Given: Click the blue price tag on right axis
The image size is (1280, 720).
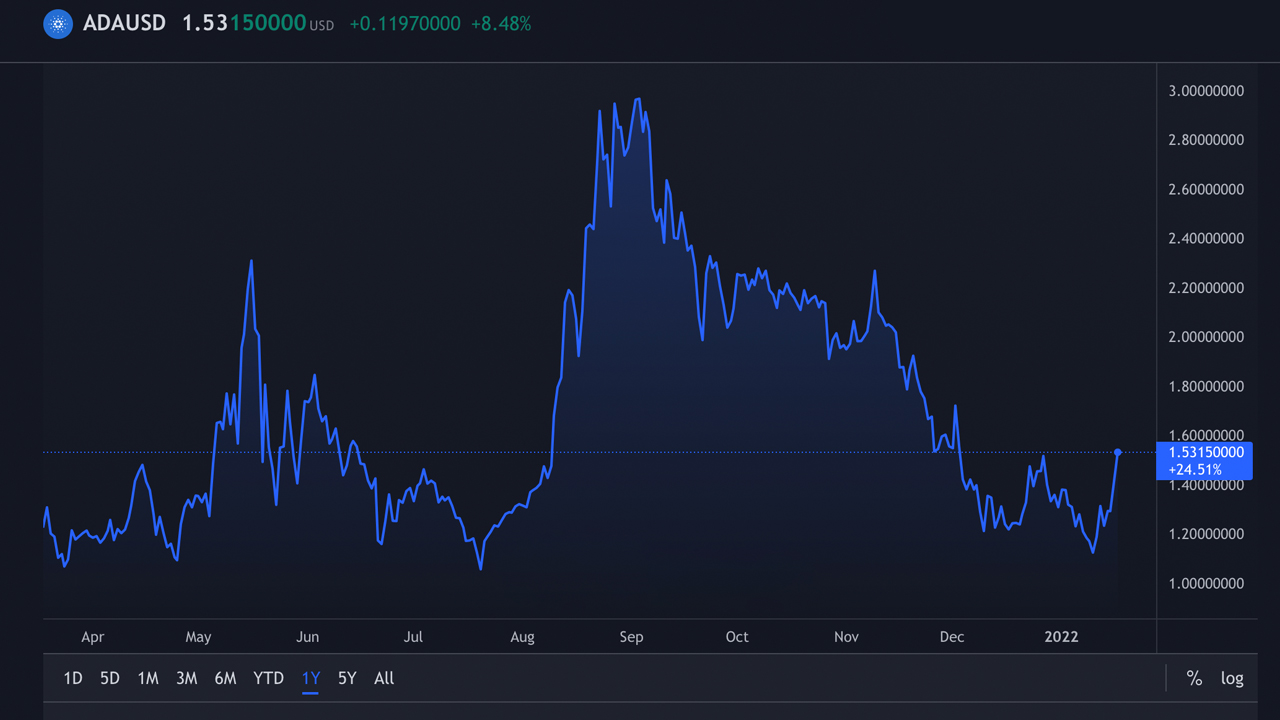Looking at the screenshot, I should pyautogui.click(x=1204, y=461).
